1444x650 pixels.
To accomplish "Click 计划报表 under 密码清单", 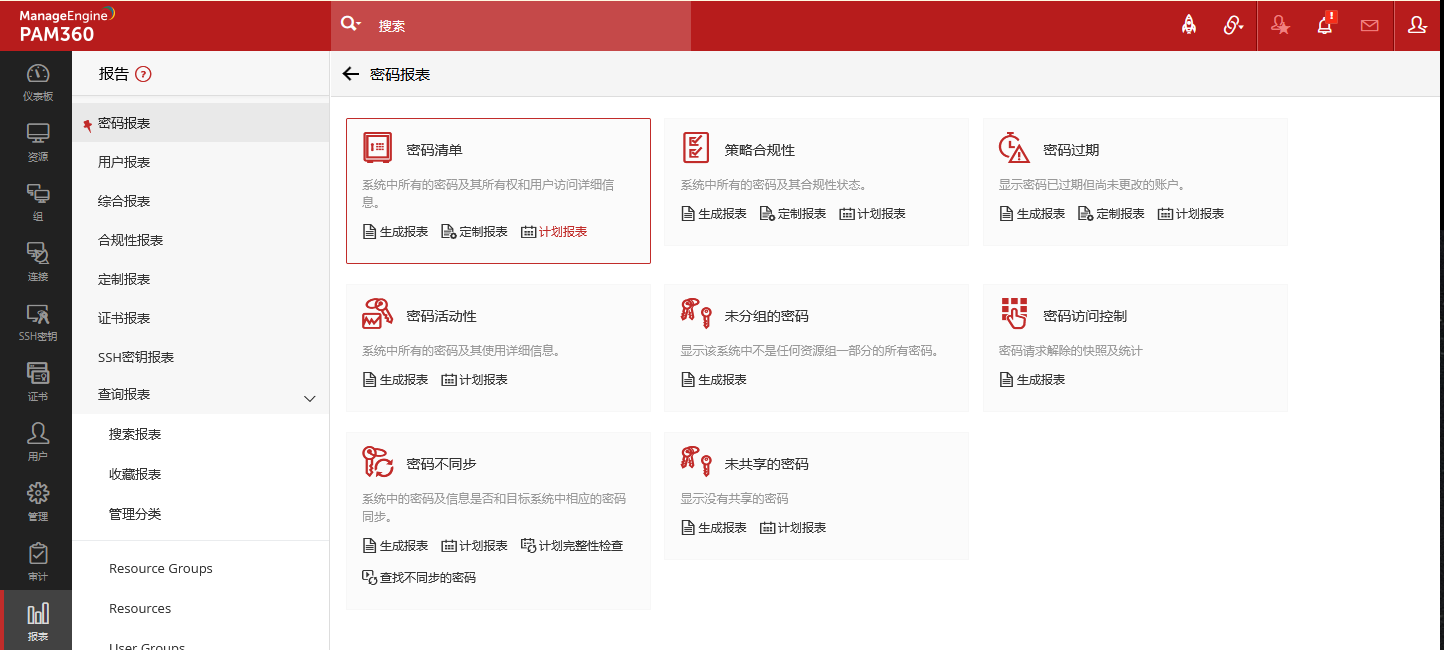I will pos(554,231).
